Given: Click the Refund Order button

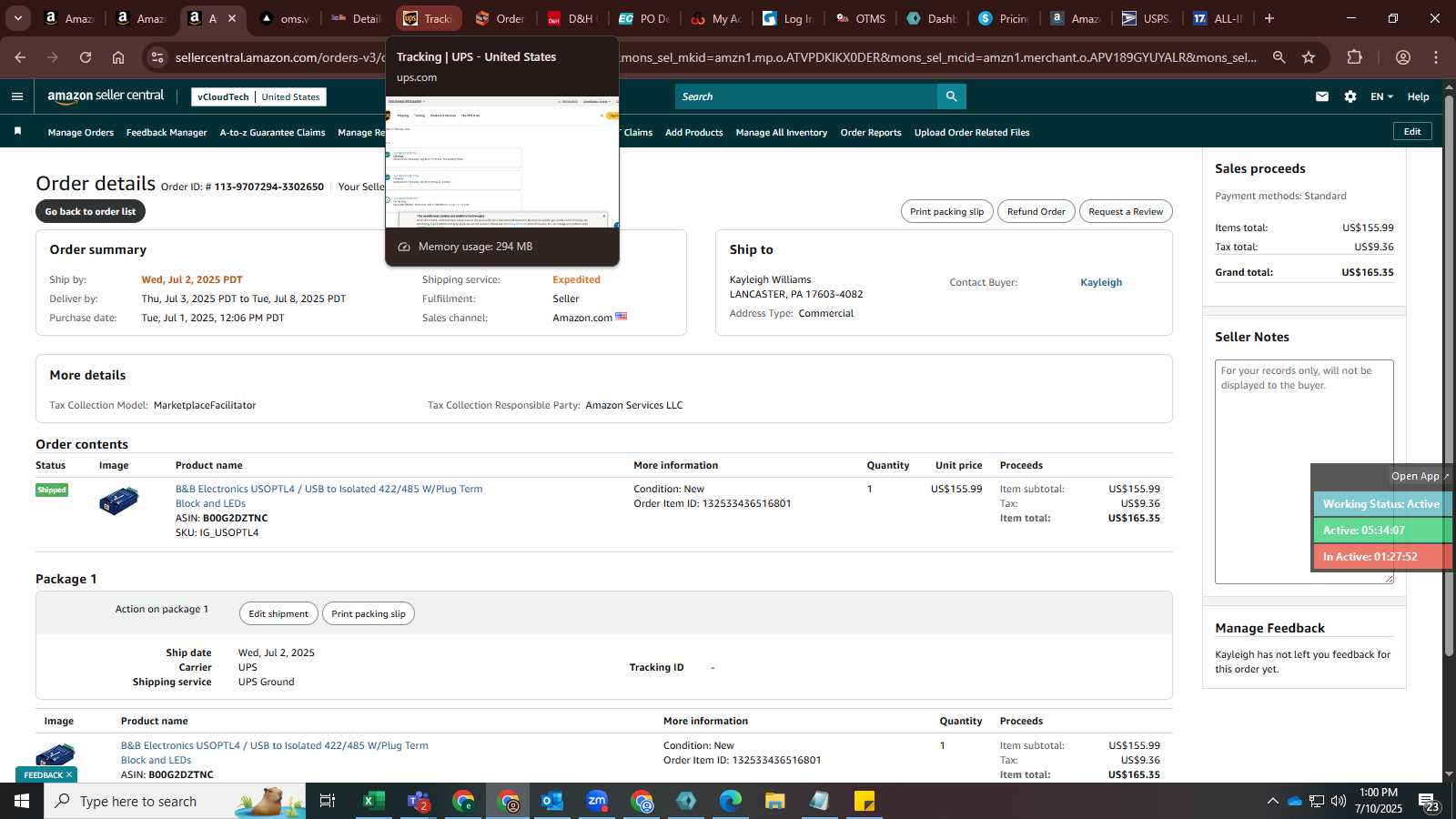Looking at the screenshot, I should tap(1036, 211).
